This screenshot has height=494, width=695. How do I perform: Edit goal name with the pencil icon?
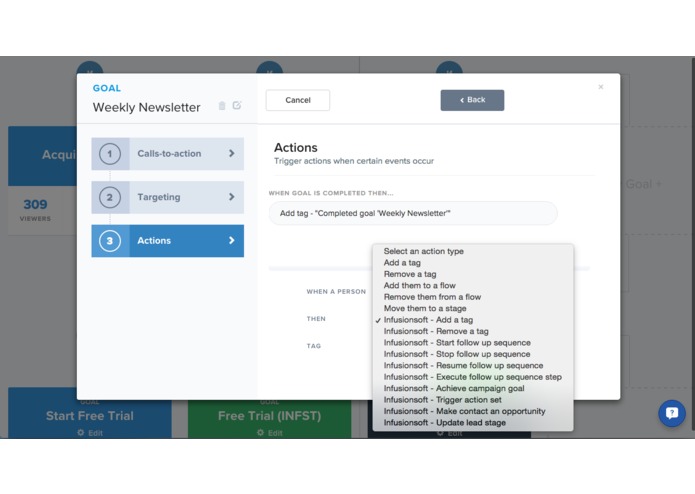[x=237, y=105]
